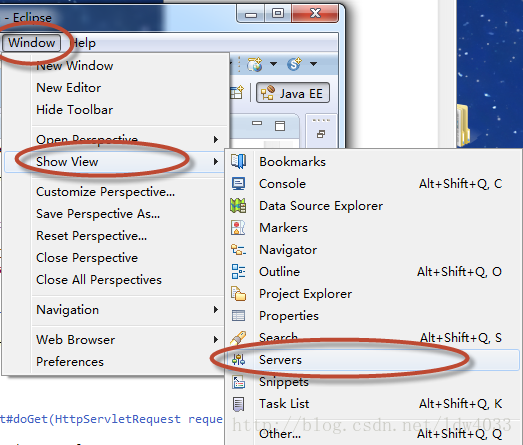Open the Help menu

pyautogui.click(x=83, y=43)
